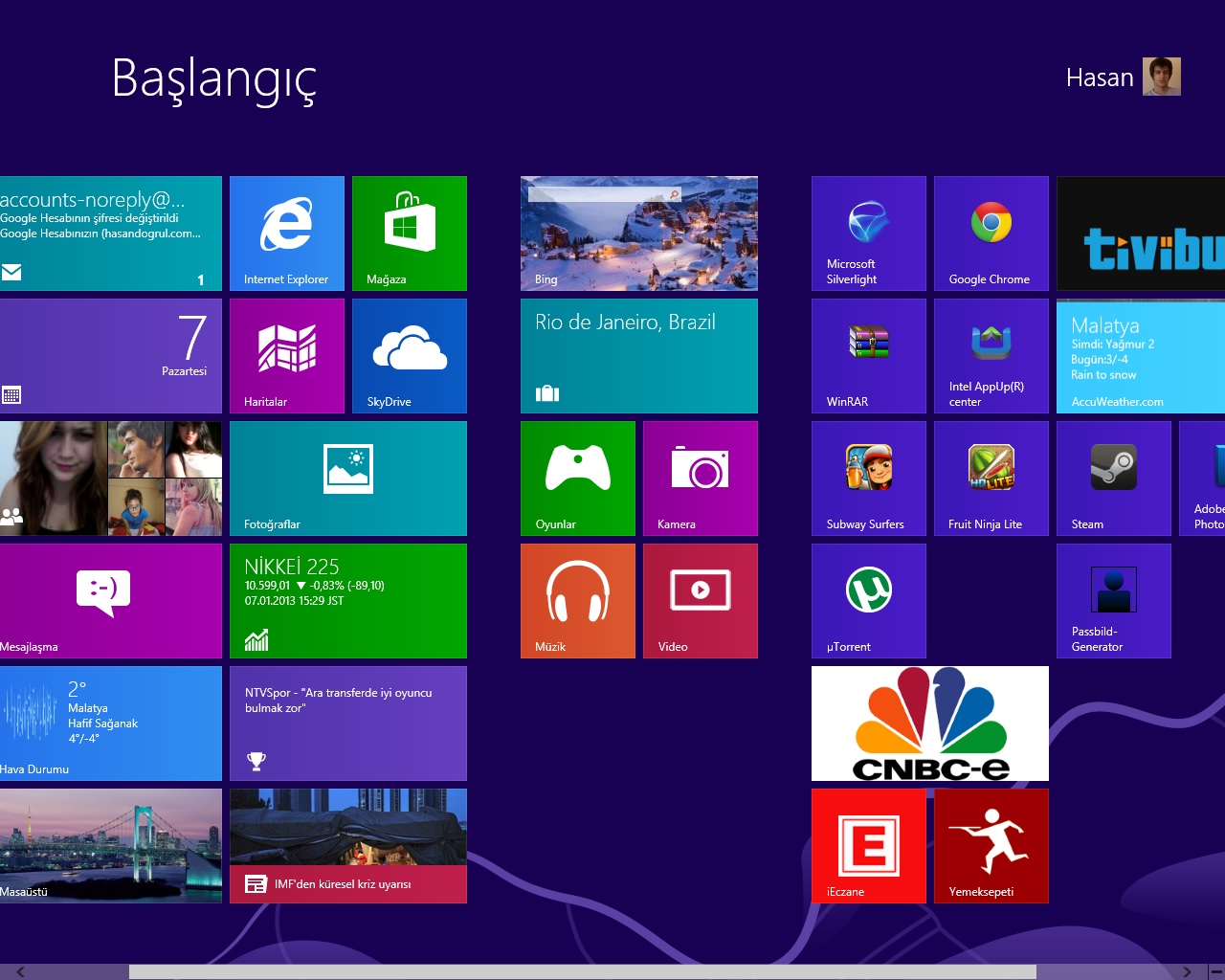Open the Müzik music tile
1225x980 pixels.
coord(578,601)
